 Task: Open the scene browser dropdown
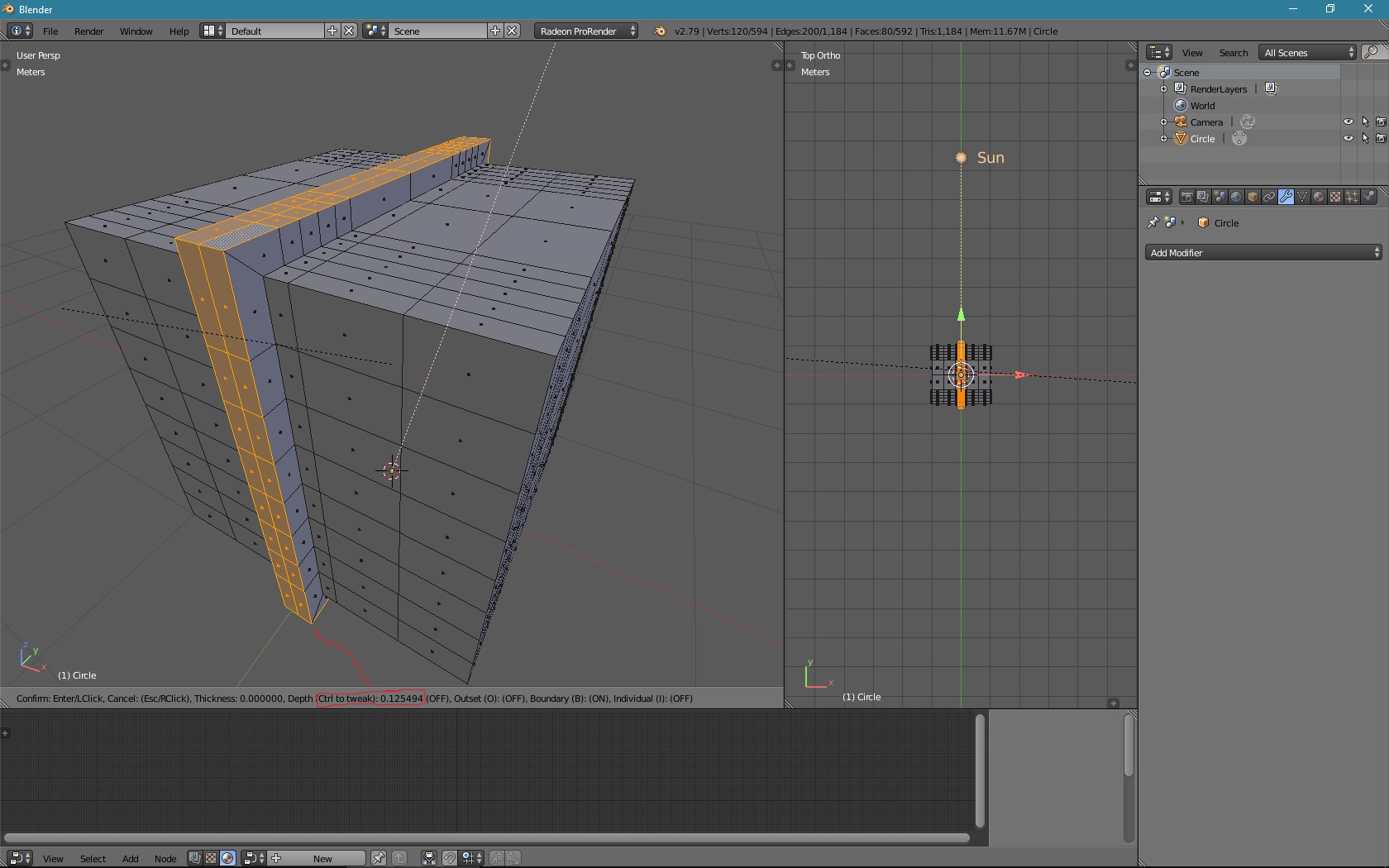[375, 31]
